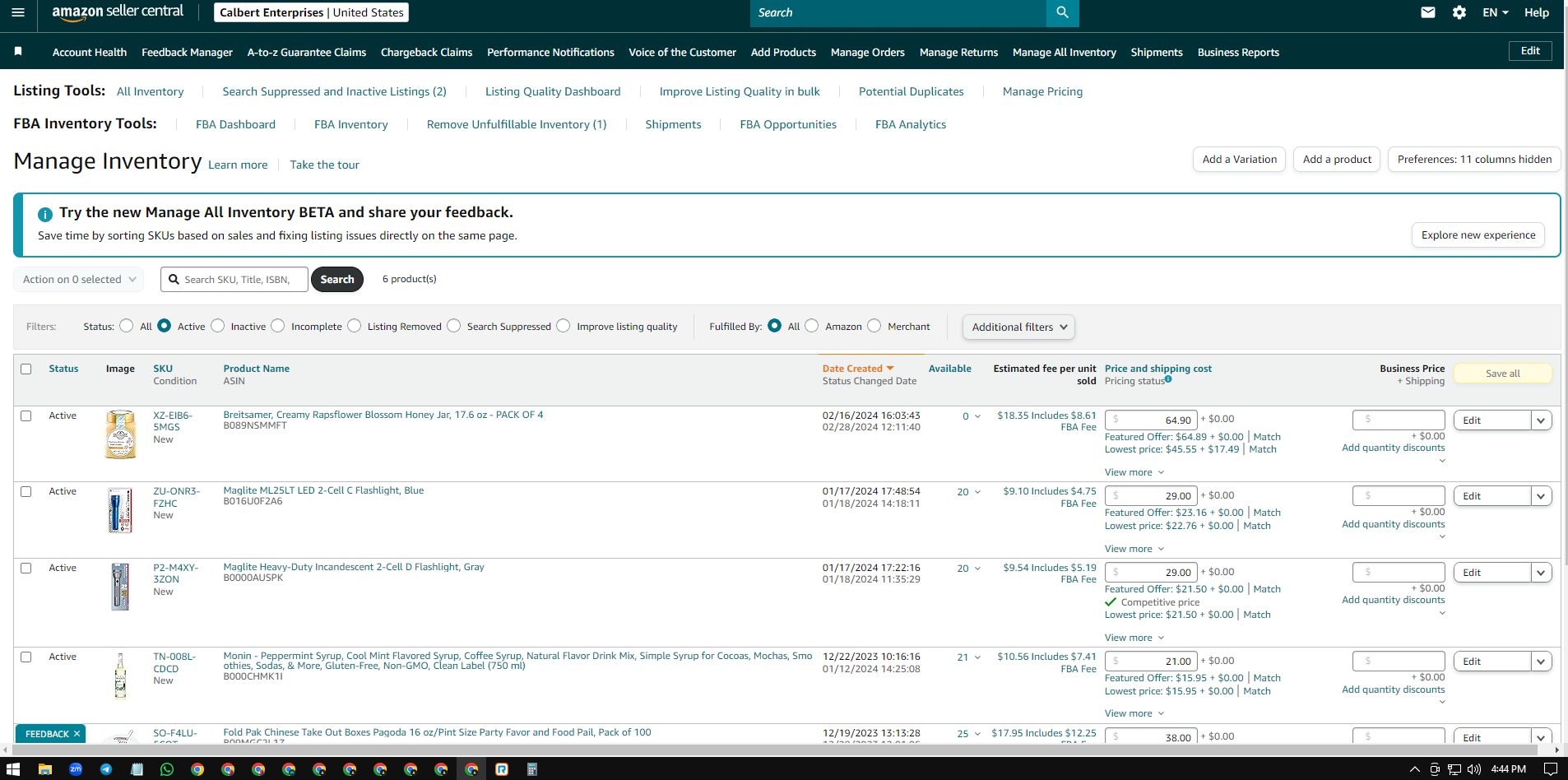Open RingCentral app in the taskbar
Viewport: 1568px width, 780px height.
pos(502,769)
